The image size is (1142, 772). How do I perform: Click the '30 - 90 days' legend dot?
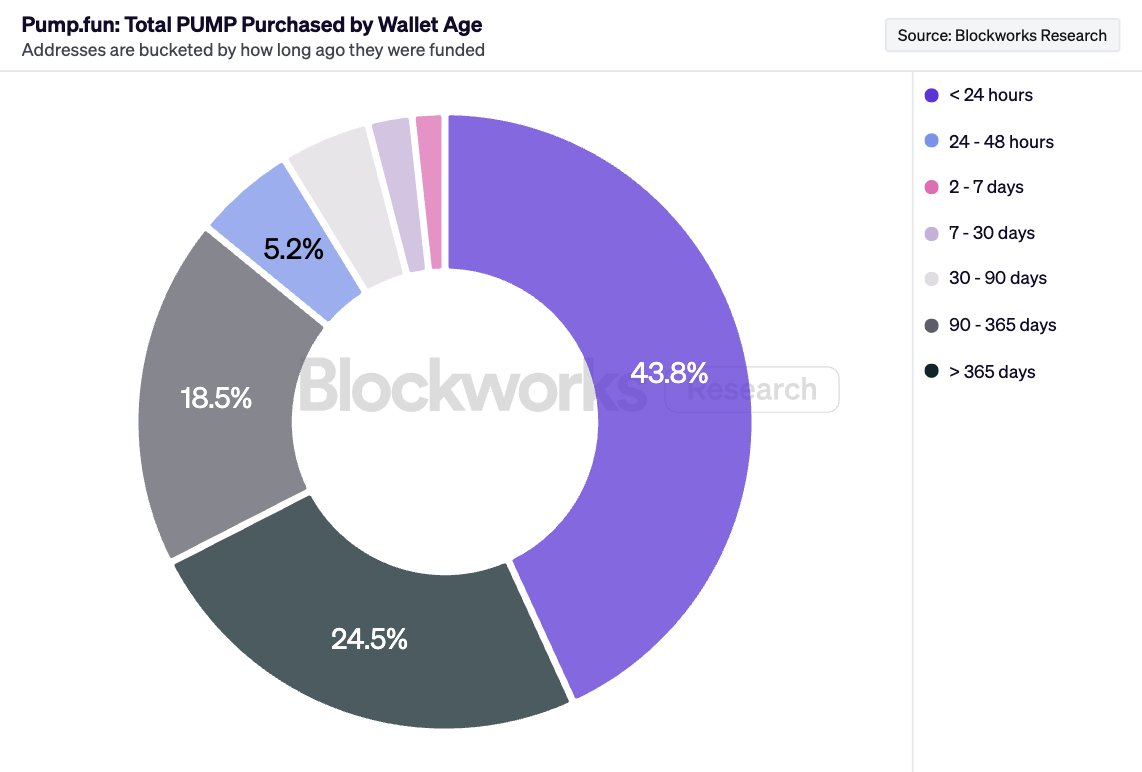tap(932, 279)
